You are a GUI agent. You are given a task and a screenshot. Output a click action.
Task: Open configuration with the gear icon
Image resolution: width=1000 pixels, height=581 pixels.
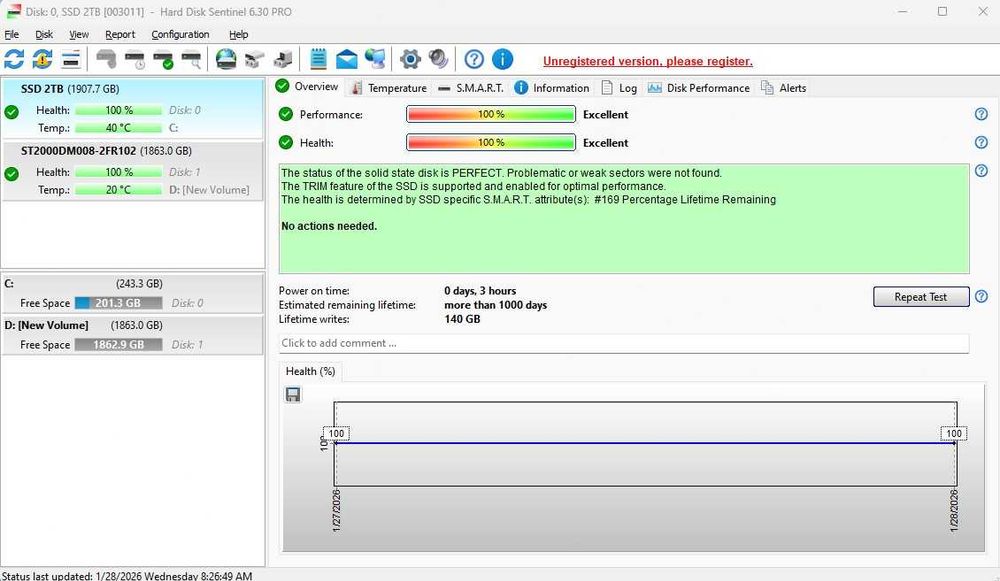click(410, 59)
